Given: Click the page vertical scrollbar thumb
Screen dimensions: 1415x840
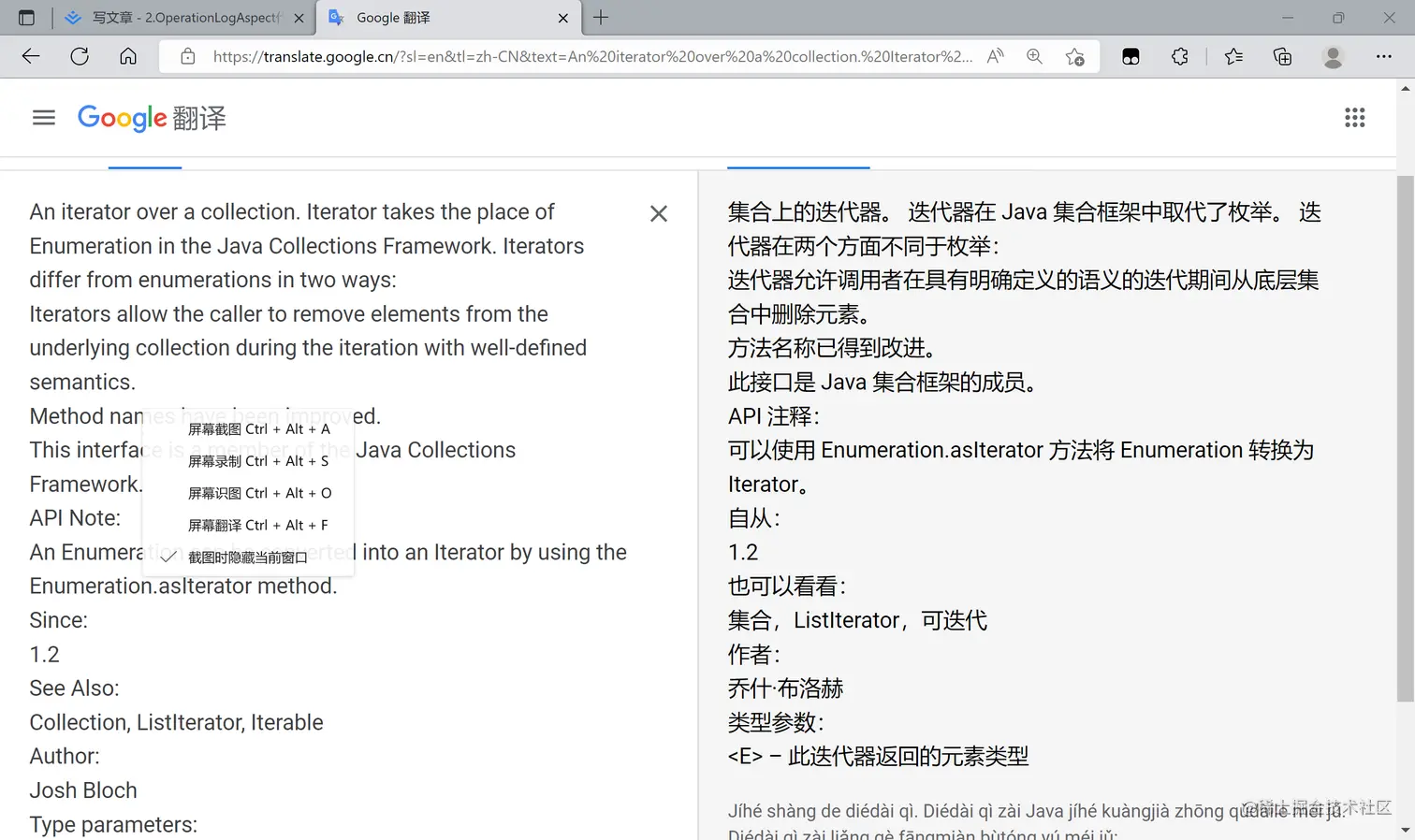Looking at the screenshot, I should [1406, 438].
